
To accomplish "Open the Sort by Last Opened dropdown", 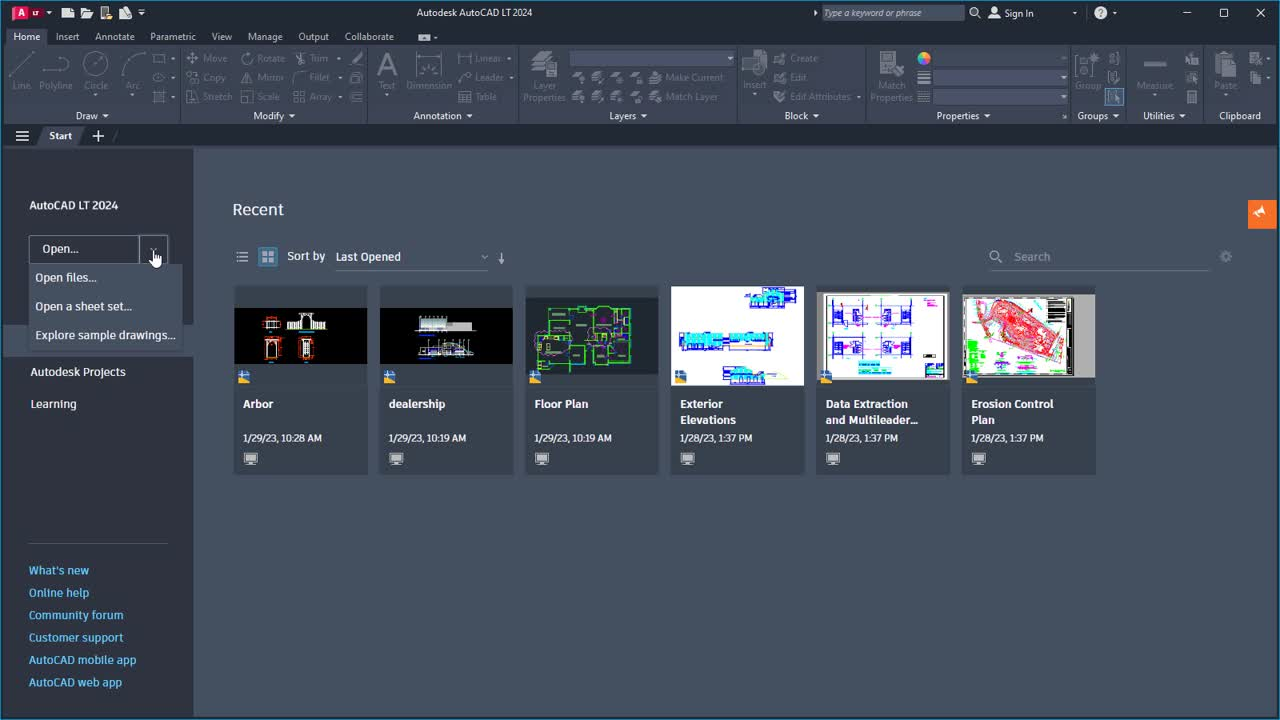I will [x=411, y=257].
